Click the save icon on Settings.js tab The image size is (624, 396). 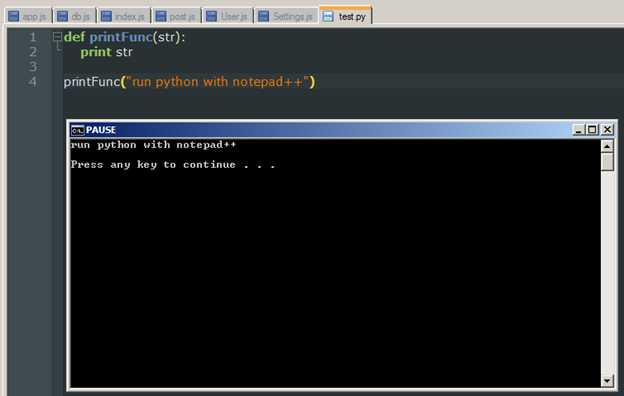point(263,16)
